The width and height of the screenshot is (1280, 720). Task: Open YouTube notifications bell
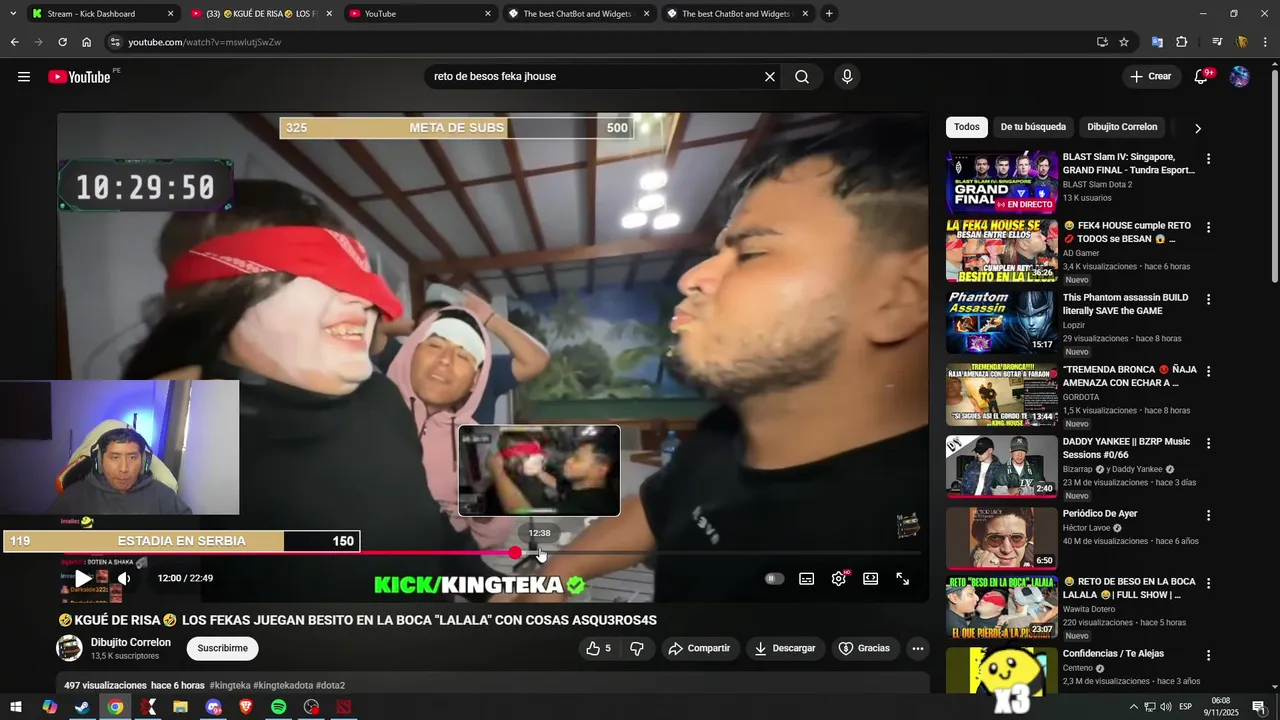(1202, 77)
